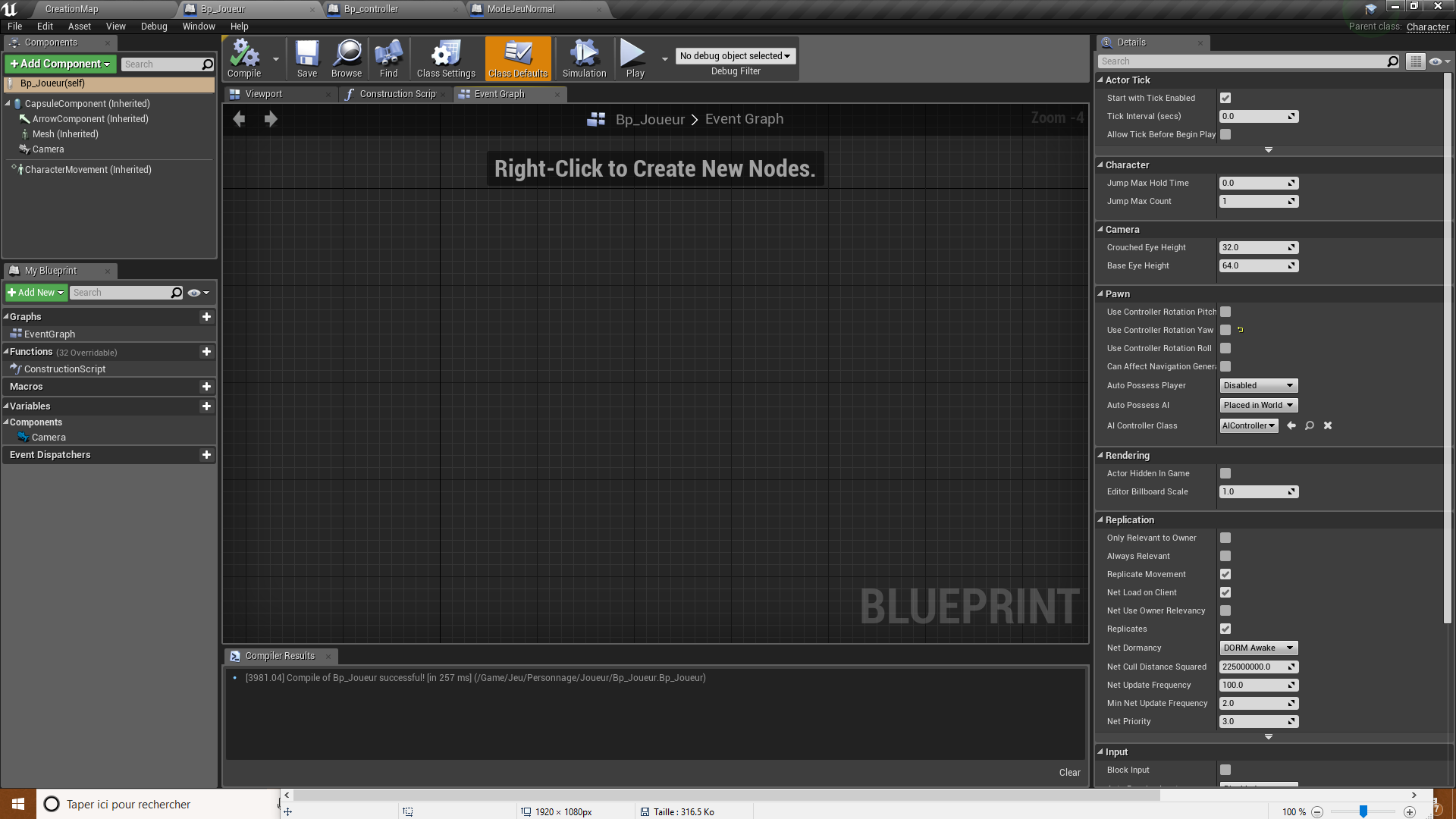Click the Find binoculars icon
This screenshot has width=1456, height=819.
[x=388, y=55]
